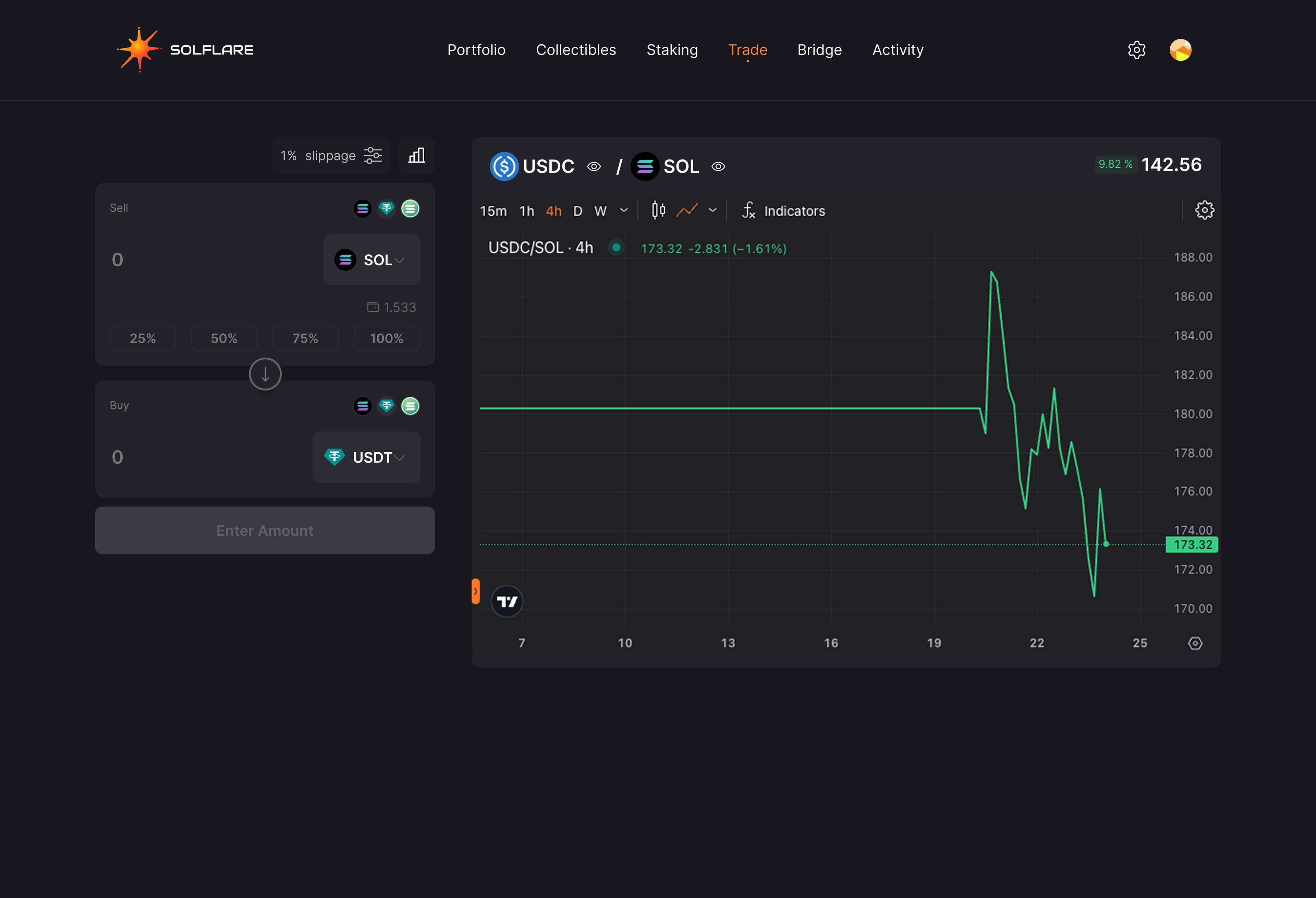Toggle the chart panel bar-chart button
Screen dimensions: 1316x898
(x=417, y=155)
